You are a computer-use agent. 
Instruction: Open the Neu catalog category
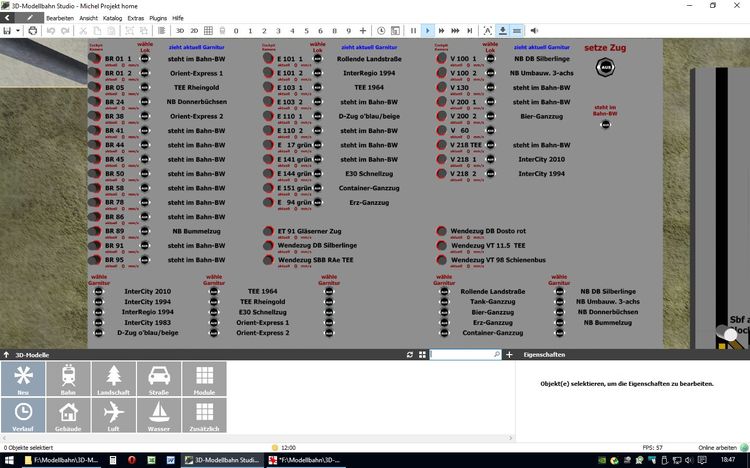pos(23,379)
